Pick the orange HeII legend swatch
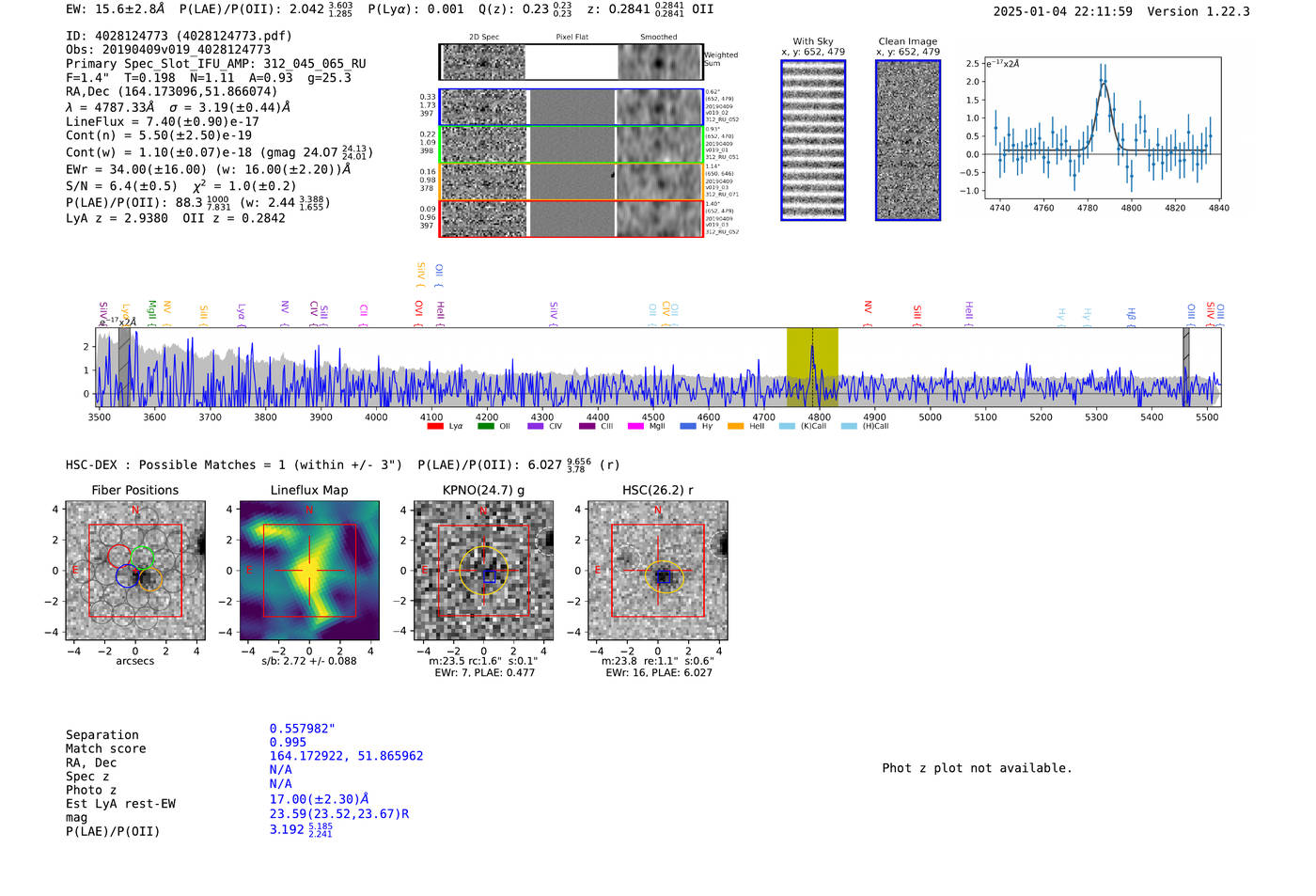Viewport: 1316px width, 896px height. pyautogui.click(x=735, y=426)
